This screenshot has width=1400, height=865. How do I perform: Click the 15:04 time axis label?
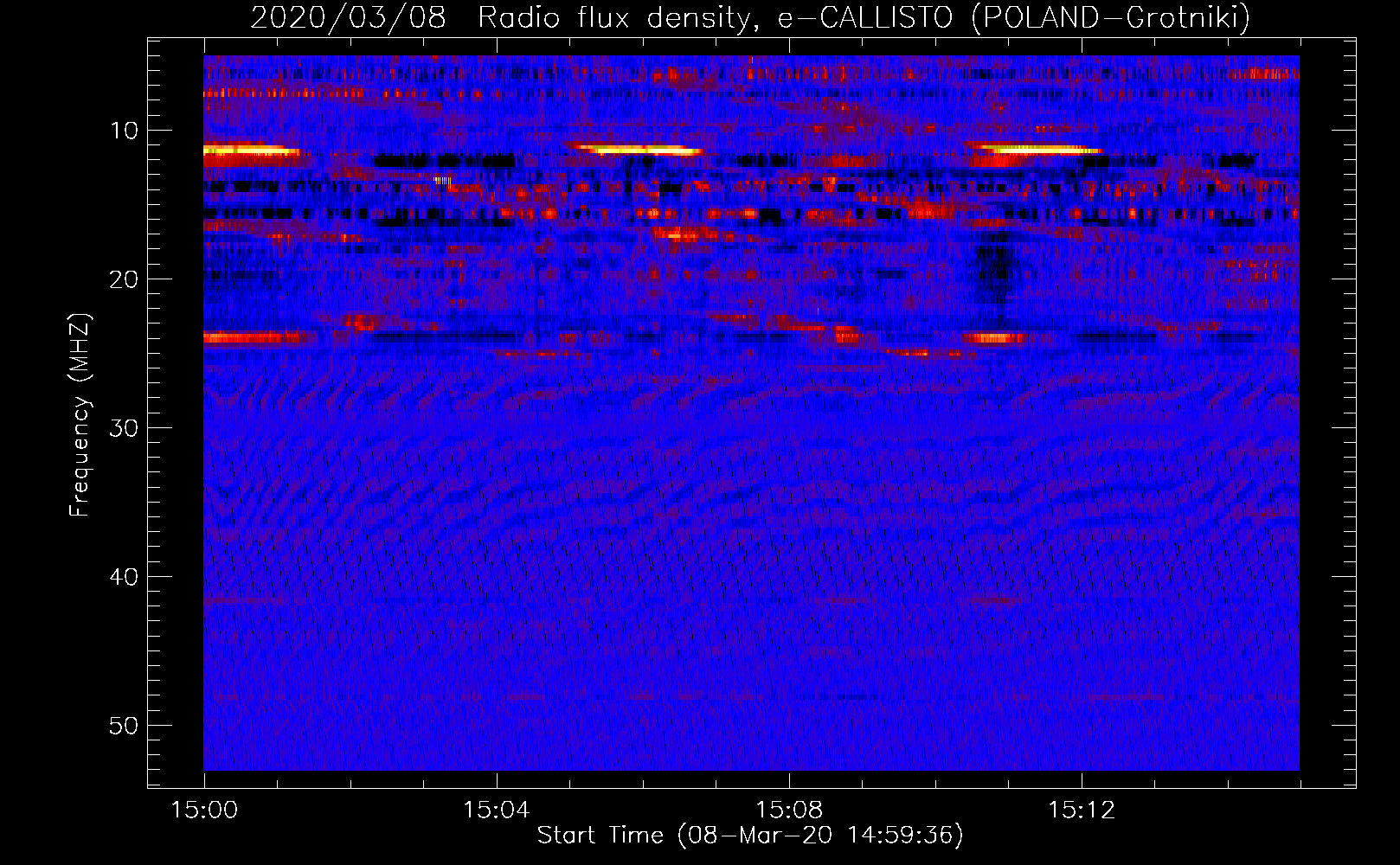coord(496,811)
